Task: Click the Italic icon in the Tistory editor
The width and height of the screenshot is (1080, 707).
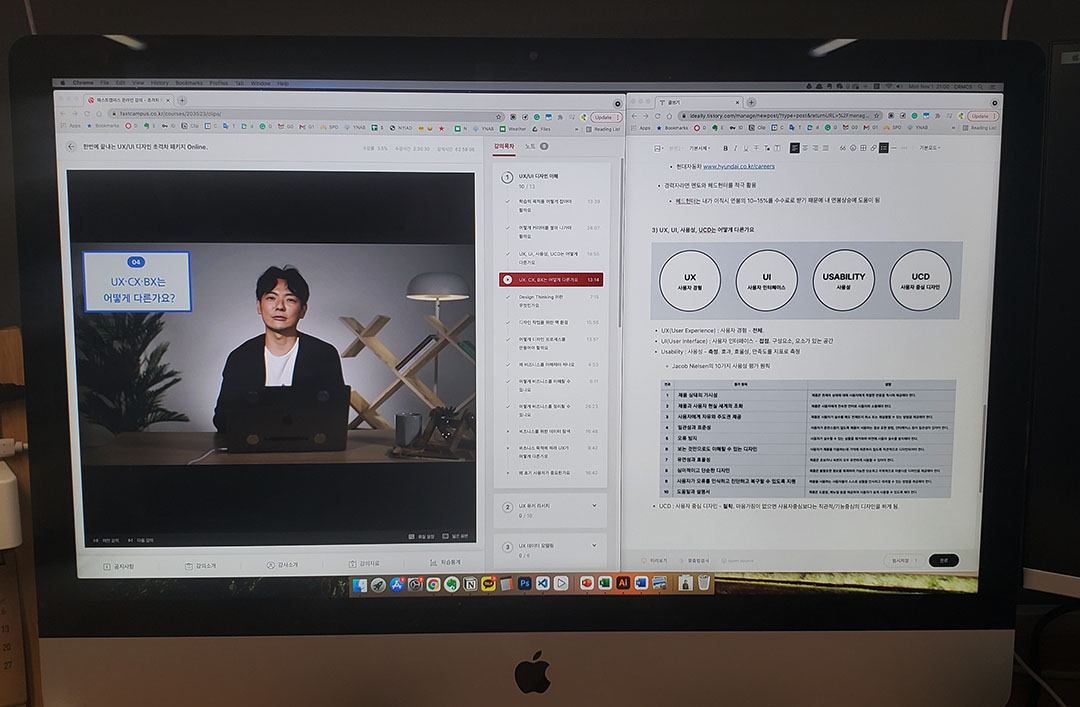Action: (736, 147)
